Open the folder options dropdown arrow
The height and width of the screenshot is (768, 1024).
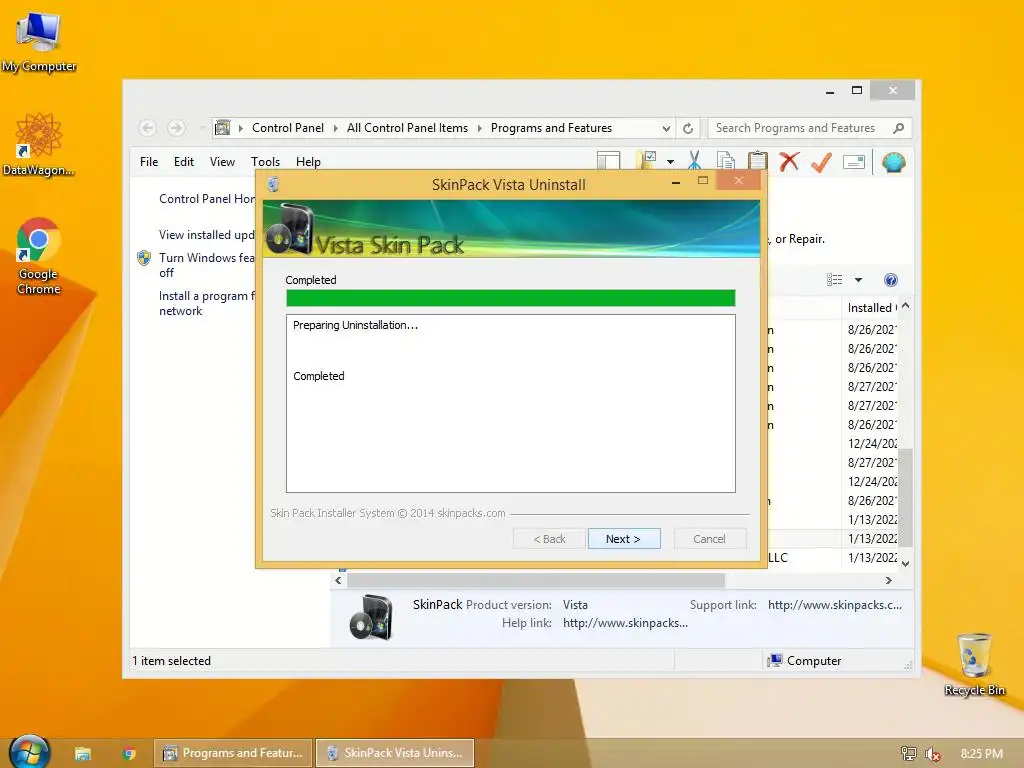[670, 161]
